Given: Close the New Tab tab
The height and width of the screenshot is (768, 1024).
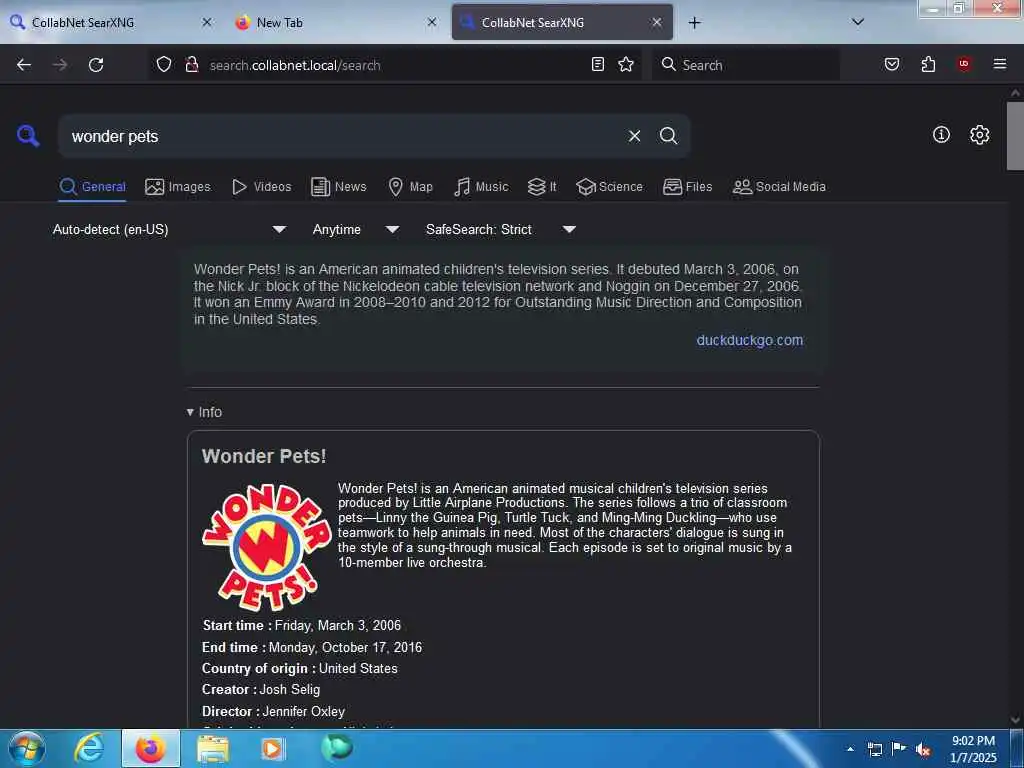Looking at the screenshot, I should click(432, 22).
